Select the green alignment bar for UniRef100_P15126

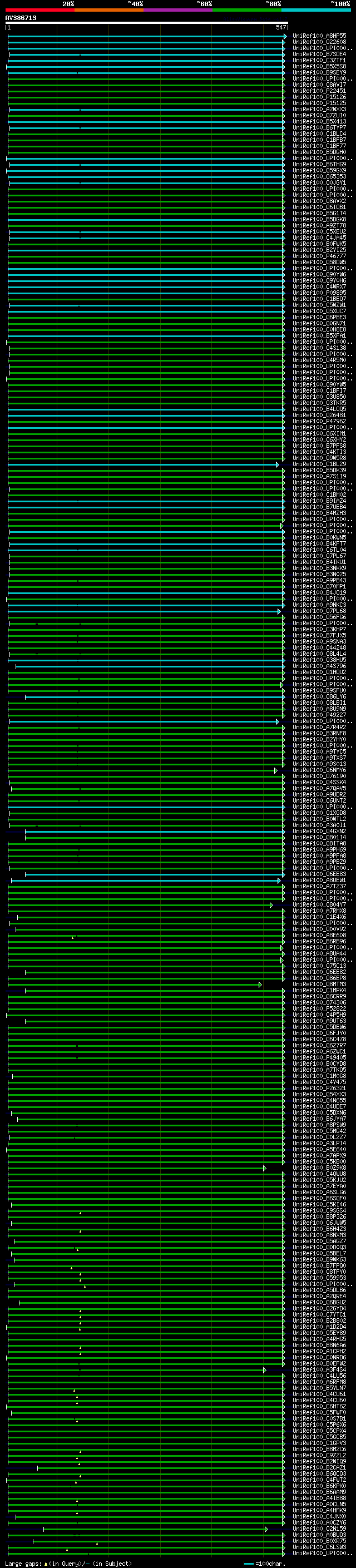[146, 97]
